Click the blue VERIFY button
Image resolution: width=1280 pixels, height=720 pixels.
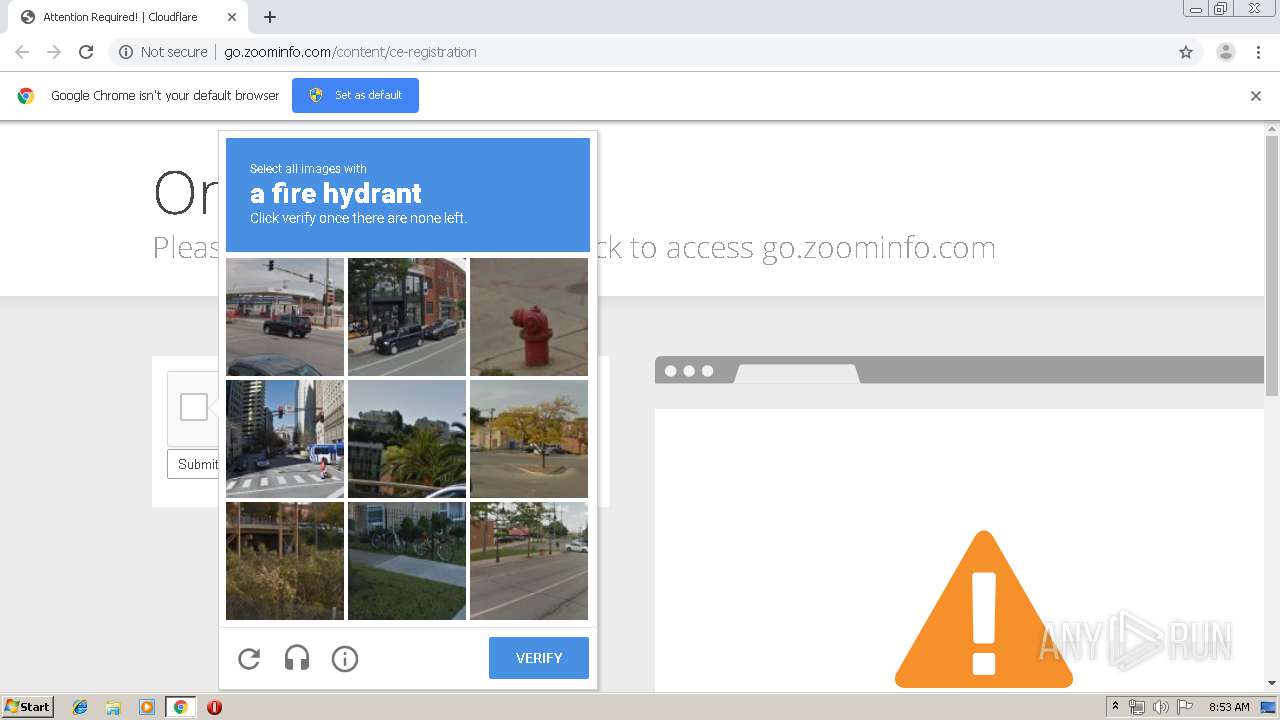539,658
